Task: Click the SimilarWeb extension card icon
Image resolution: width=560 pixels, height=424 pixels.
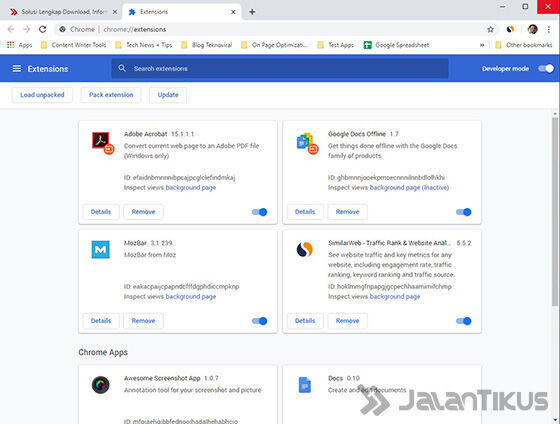Action: click(x=305, y=249)
